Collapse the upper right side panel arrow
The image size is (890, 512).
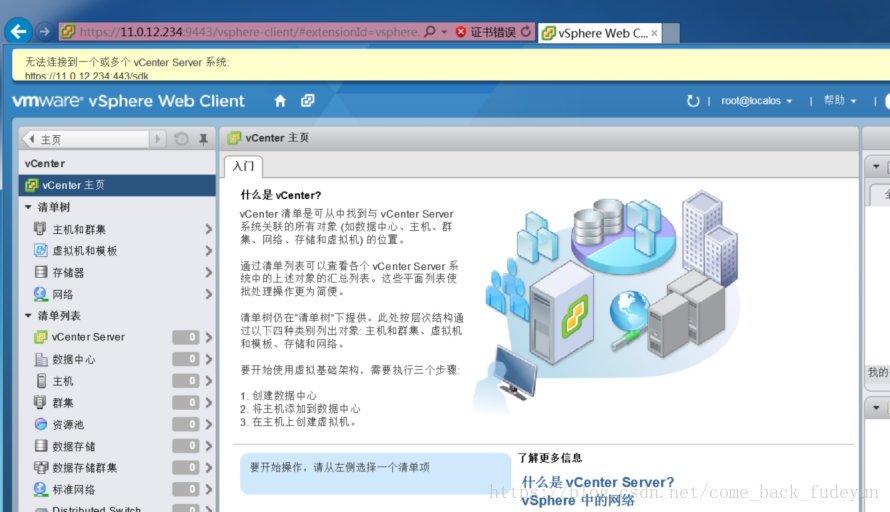pos(876,166)
